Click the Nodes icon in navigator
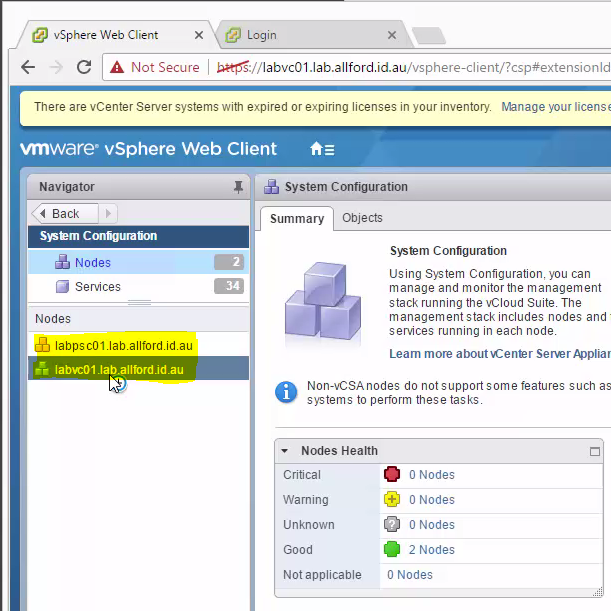Image resolution: width=611 pixels, height=611 pixels. click(x=62, y=262)
